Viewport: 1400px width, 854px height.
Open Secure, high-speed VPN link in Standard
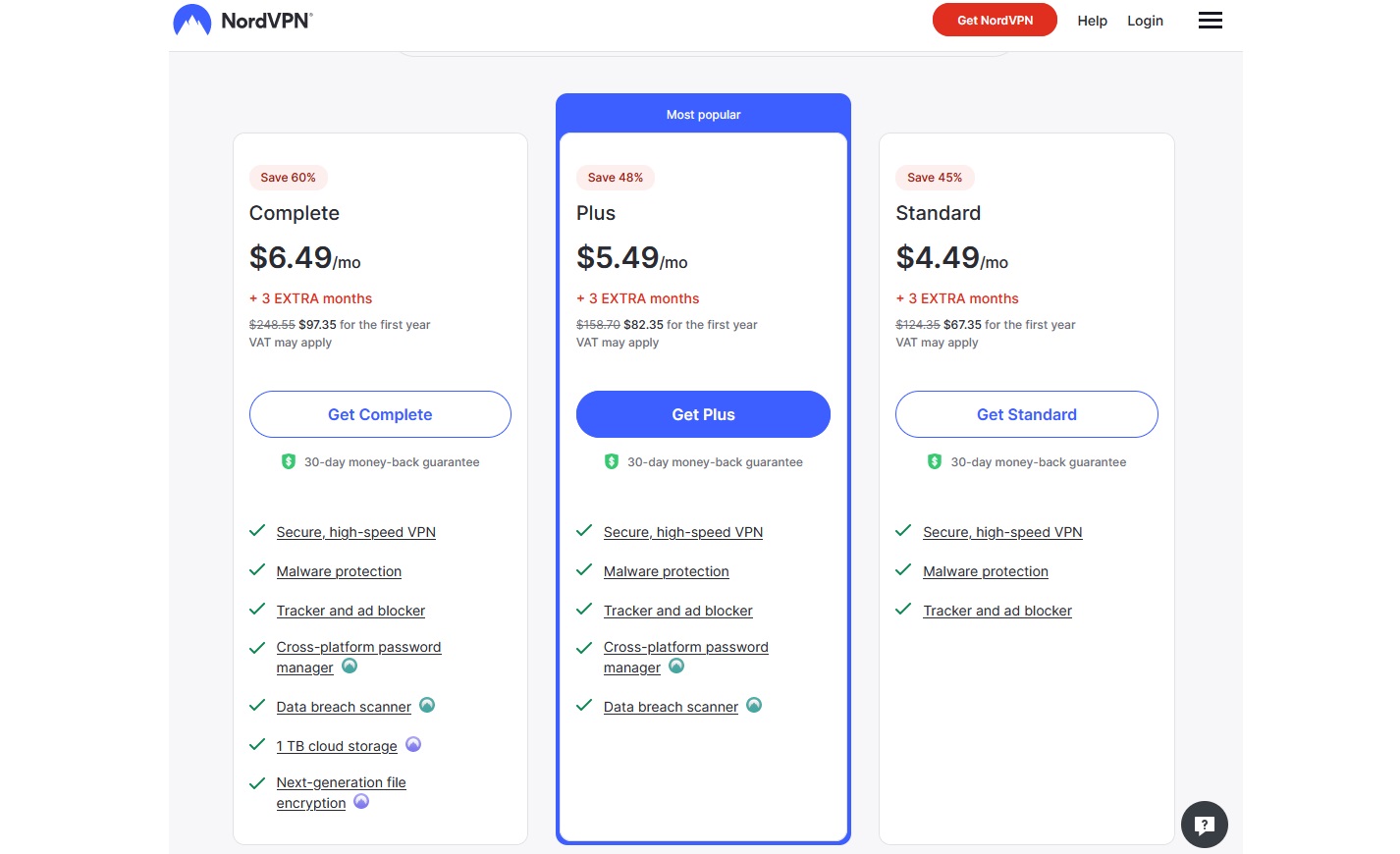[x=1002, y=532]
